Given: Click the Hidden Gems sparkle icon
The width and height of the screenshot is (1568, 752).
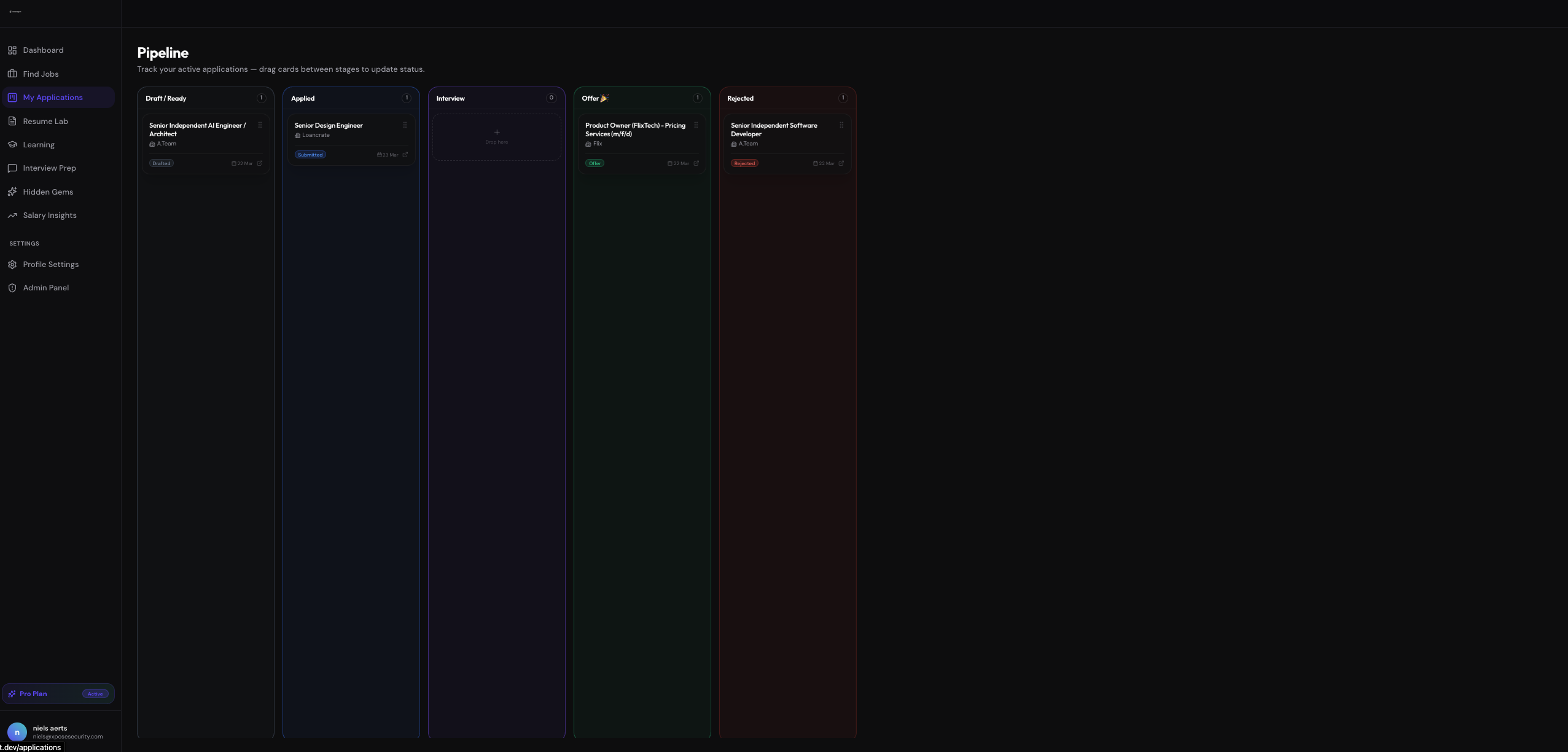Looking at the screenshot, I should (x=12, y=192).
